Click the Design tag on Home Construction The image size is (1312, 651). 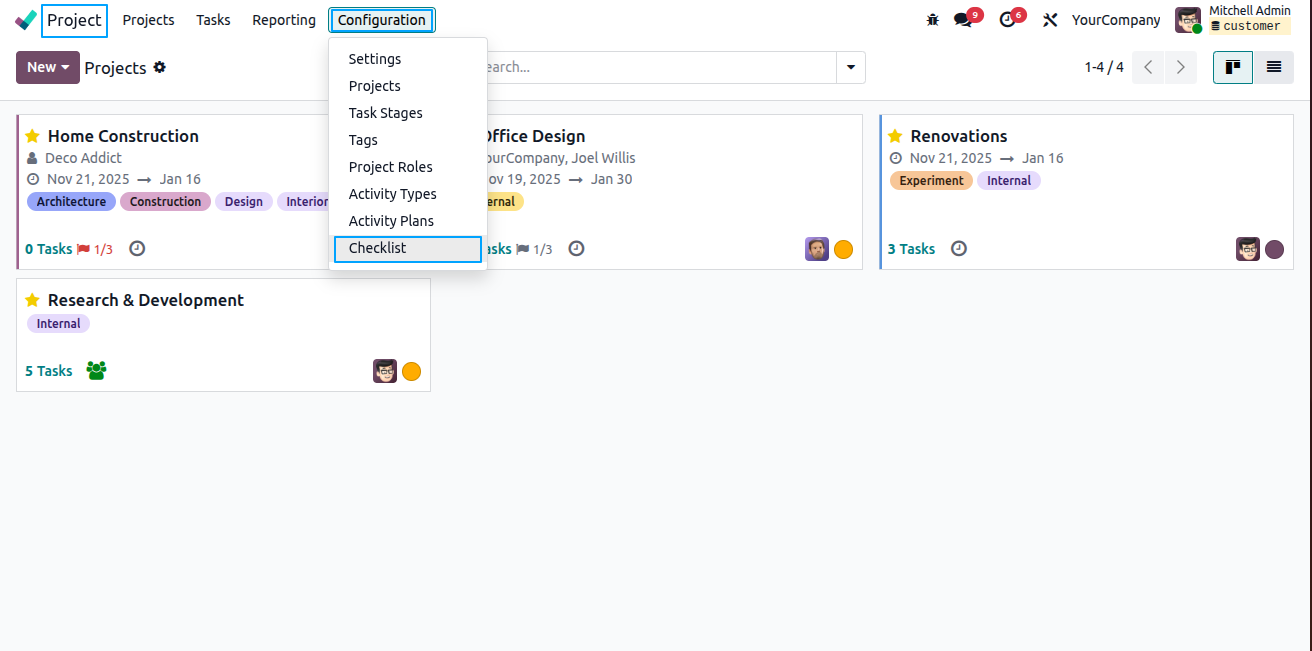[x=244, y=201]
